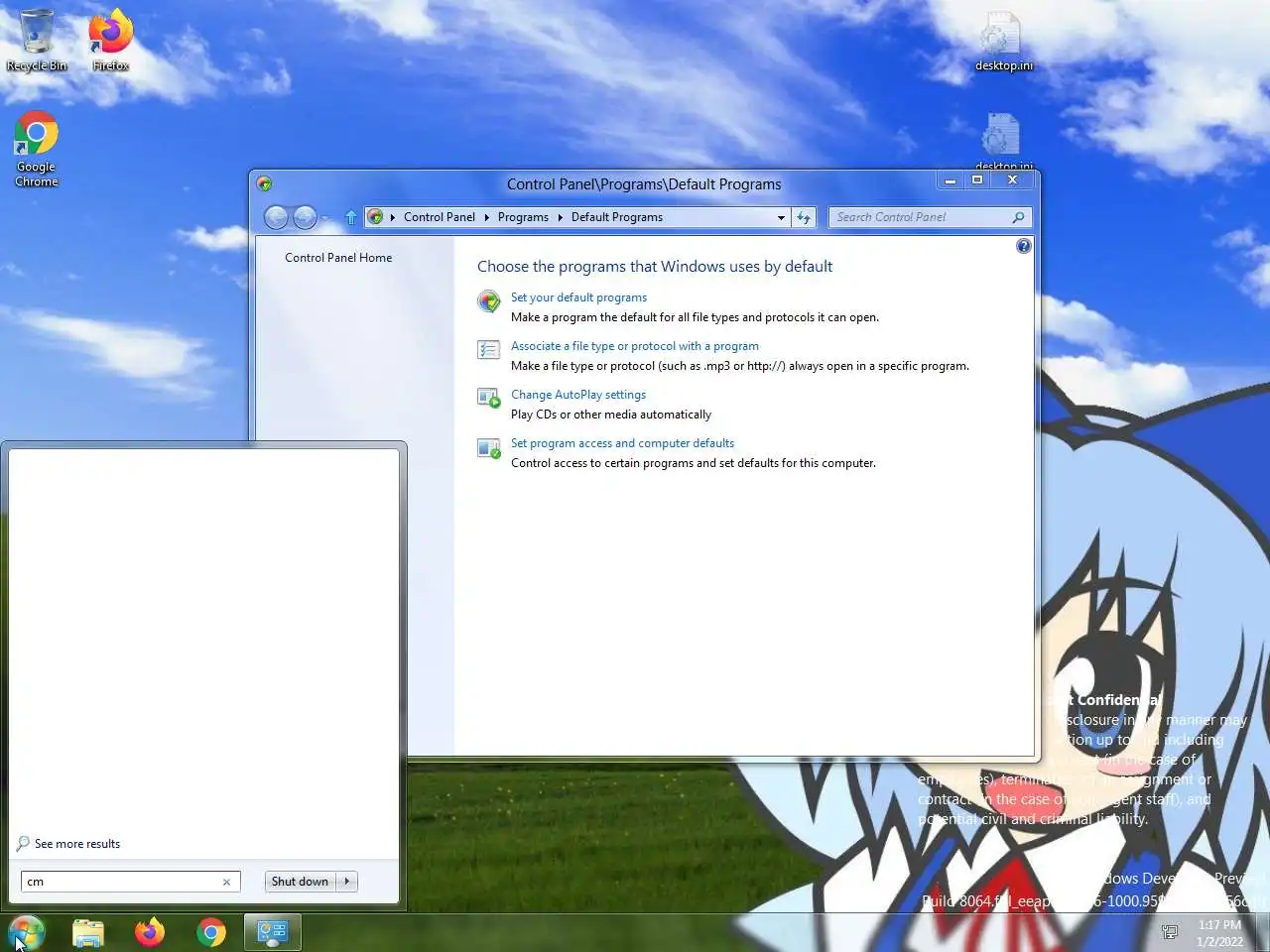Open the Set your default programs link
The width and height of the screenshot is (1270, 952).
point(578,297)
